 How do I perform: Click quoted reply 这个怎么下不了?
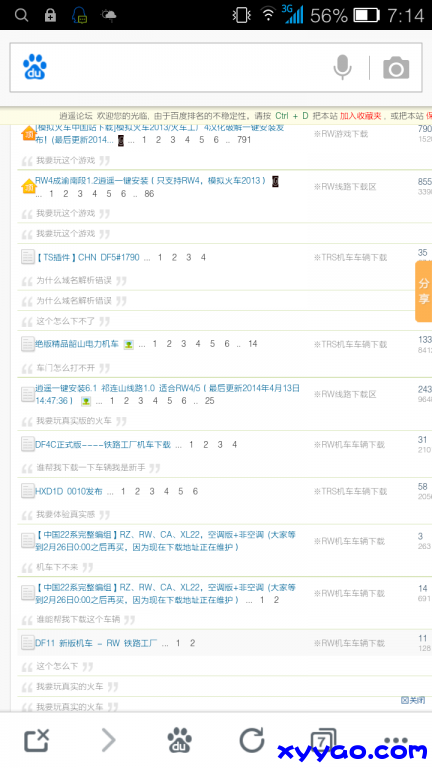66,321
